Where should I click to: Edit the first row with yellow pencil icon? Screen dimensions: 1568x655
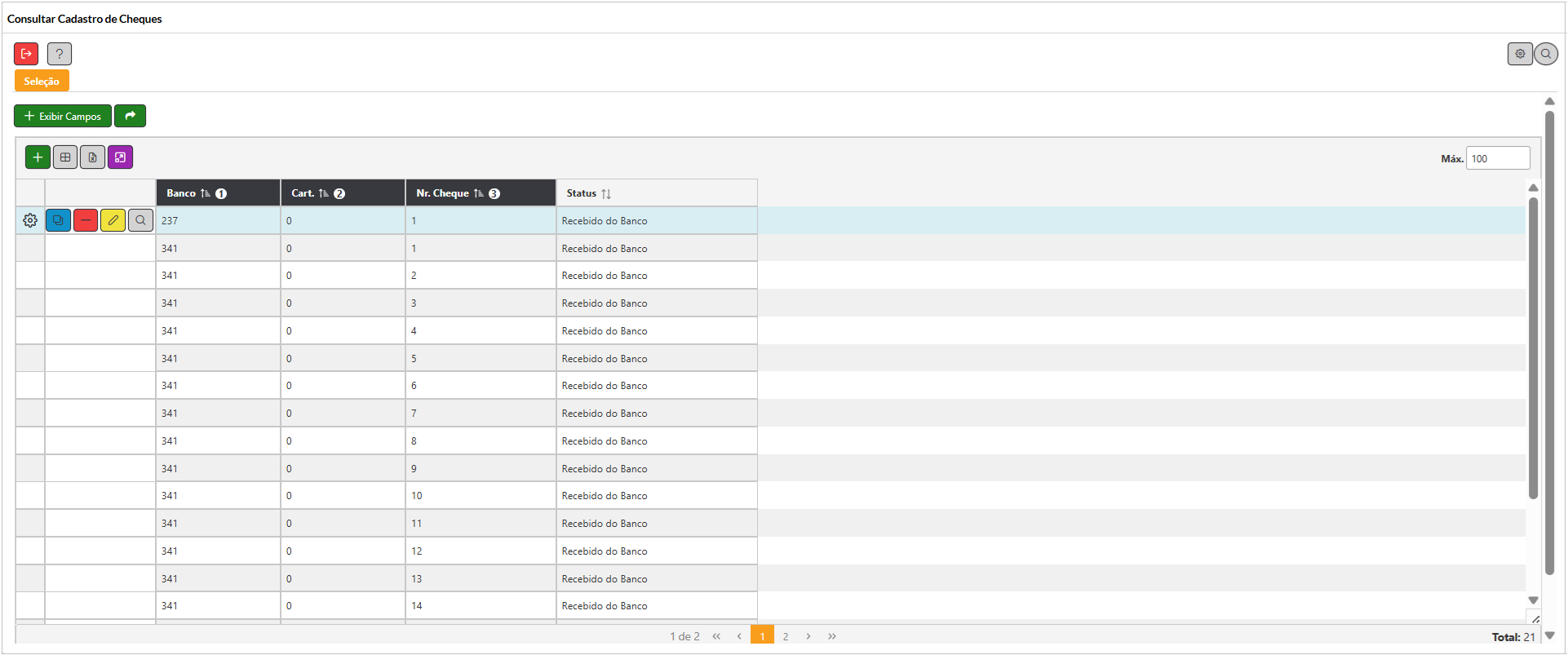point(113,220)
